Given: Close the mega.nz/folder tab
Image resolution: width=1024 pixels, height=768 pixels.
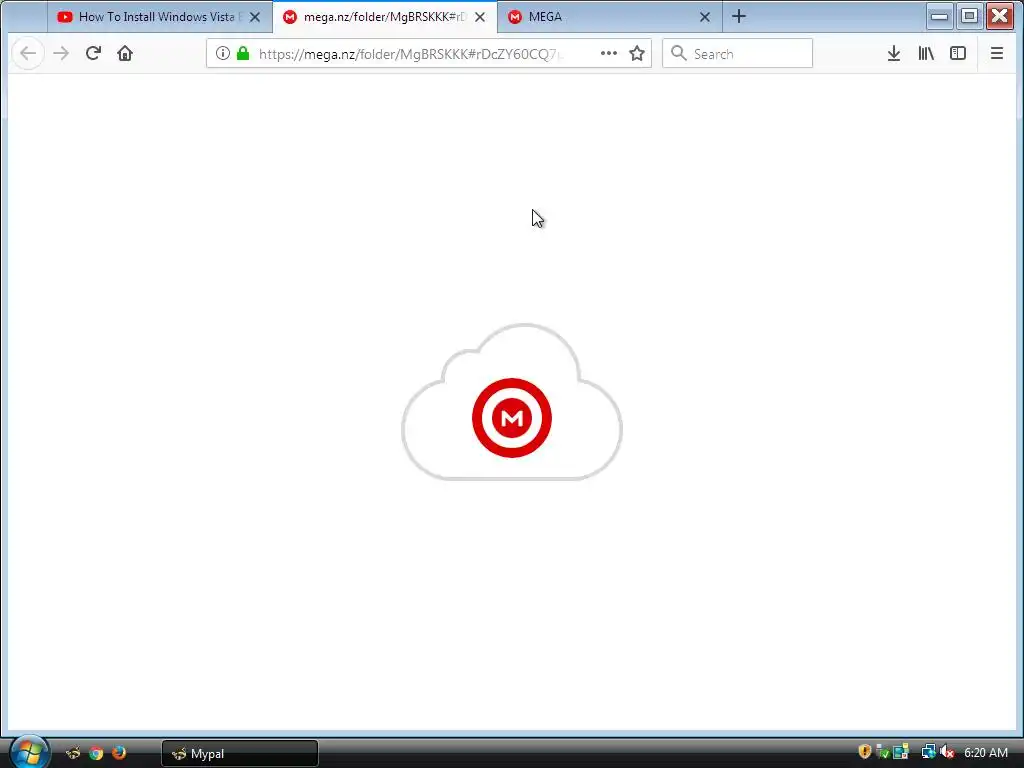Looking at the screenshot, I should click(x=480, y=17).
